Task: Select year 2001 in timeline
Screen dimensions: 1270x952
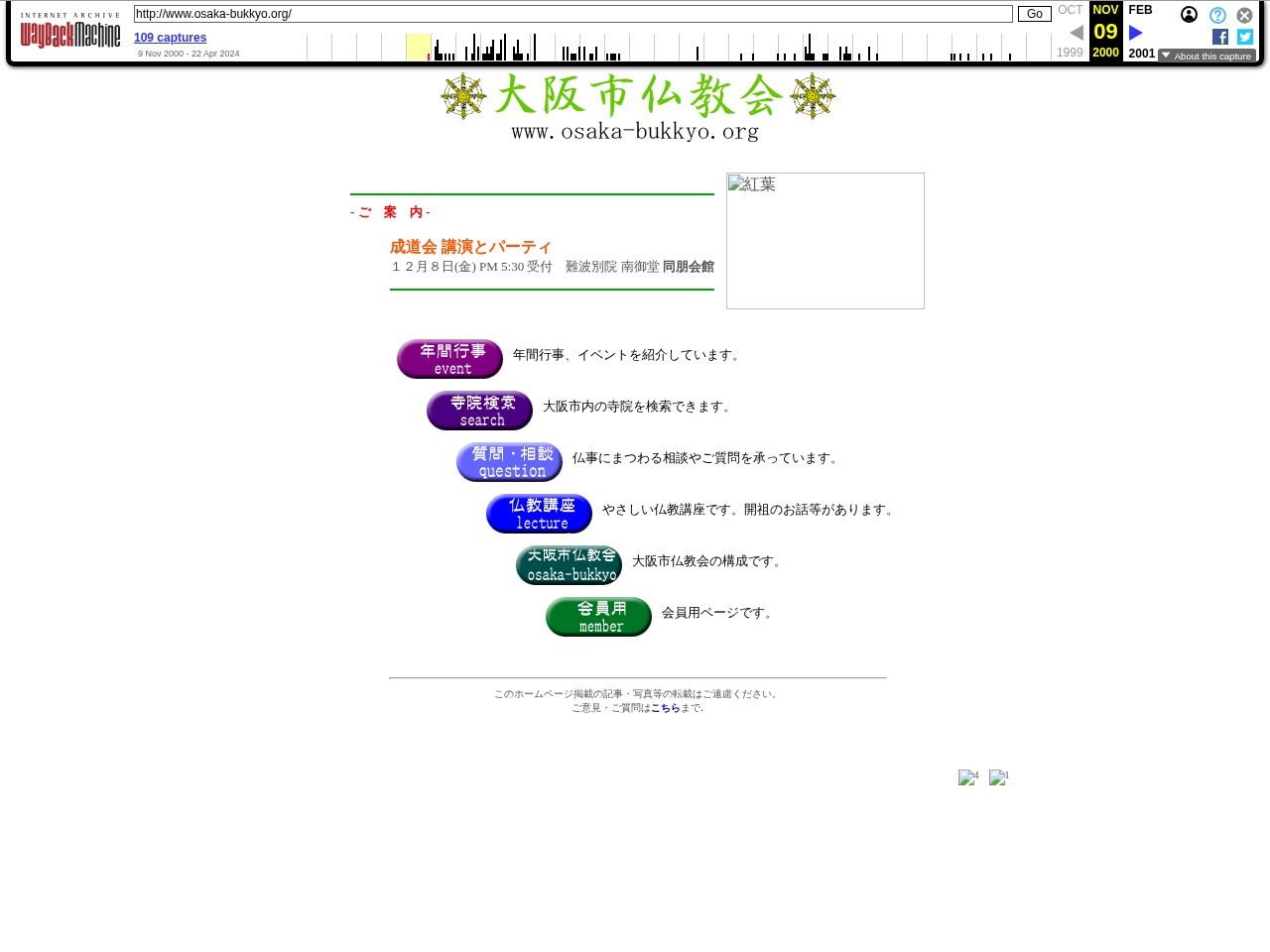Action: coord(1141,54)
